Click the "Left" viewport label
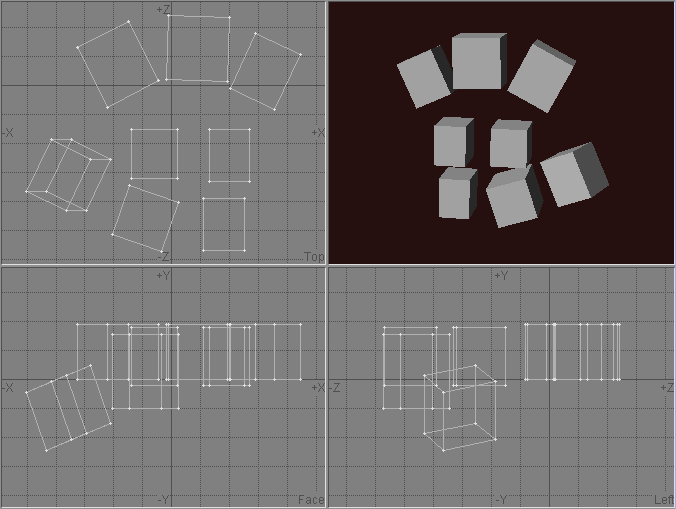The width and height of the screenshot is (676, 509). [x=663, y=500]
